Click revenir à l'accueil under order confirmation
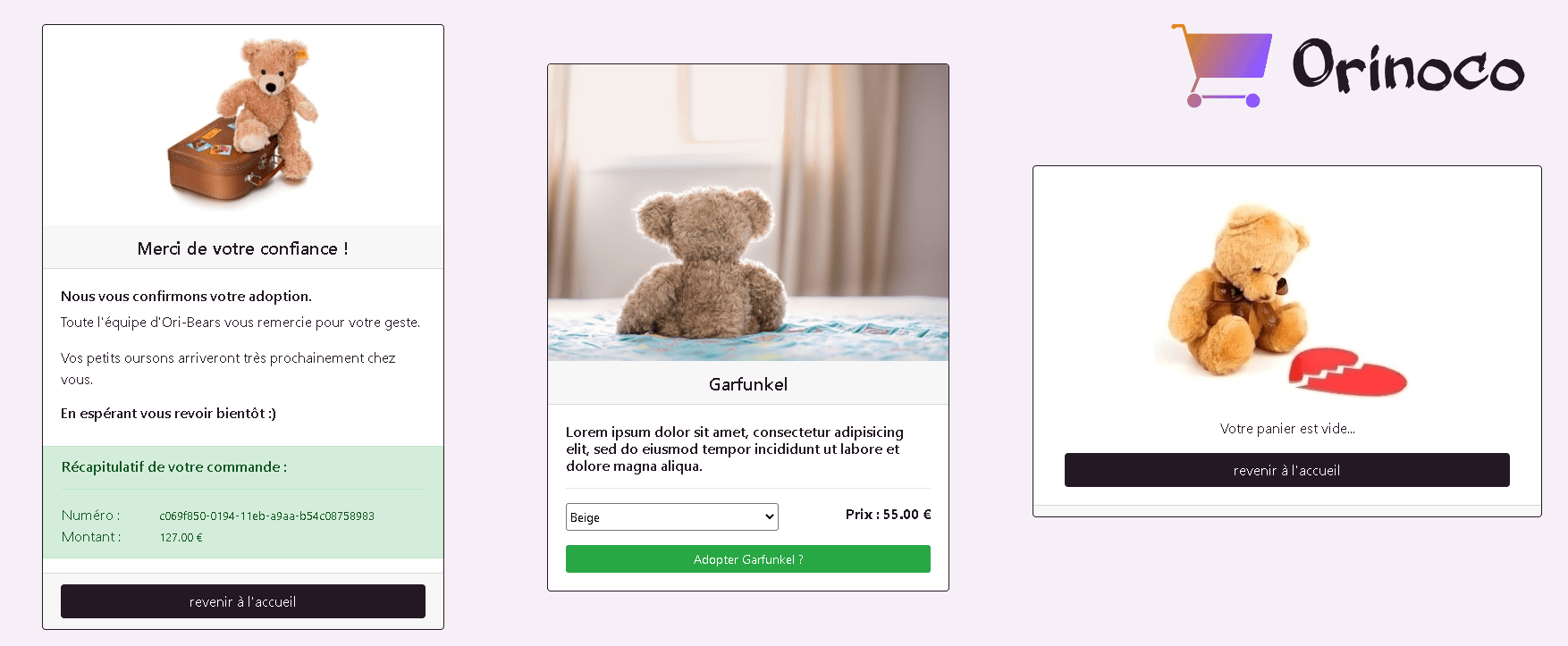Image resolution: width=1568 pixels, height=646 pixels. point(243,601)
